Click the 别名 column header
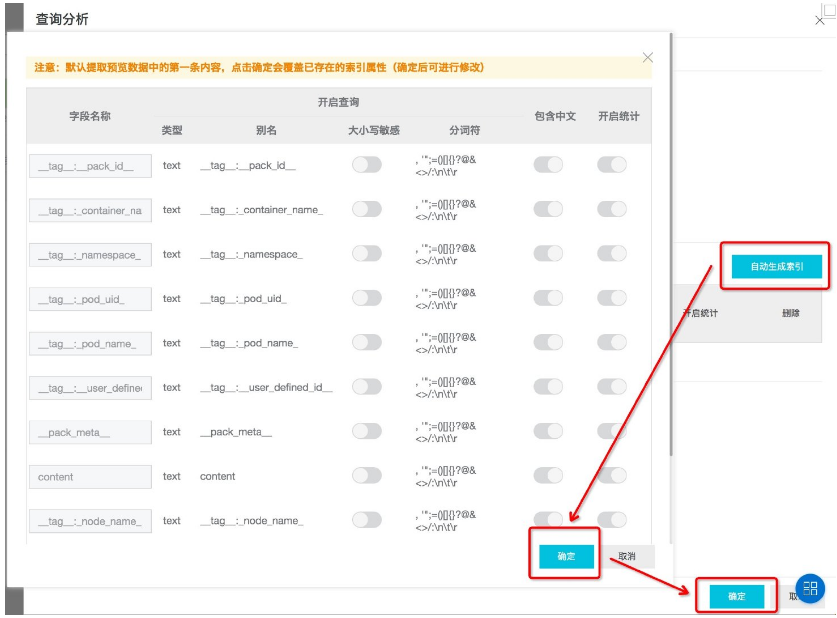 tap(266, 130)
